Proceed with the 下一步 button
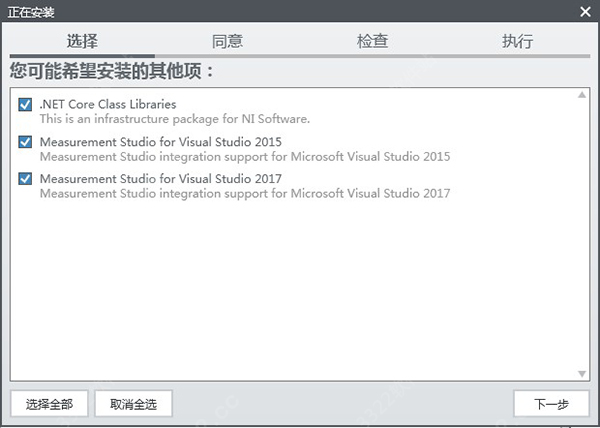600x428 pixels. tap(551, 404)
